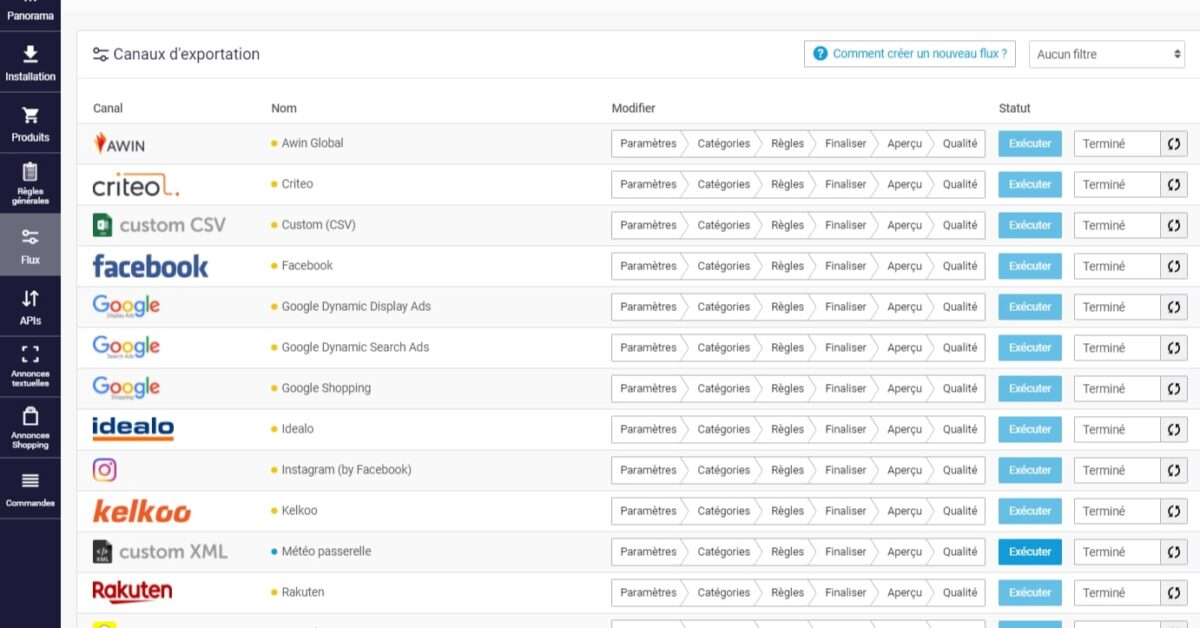Open Paramètres for the Kelkoo channel

(647, 510)
